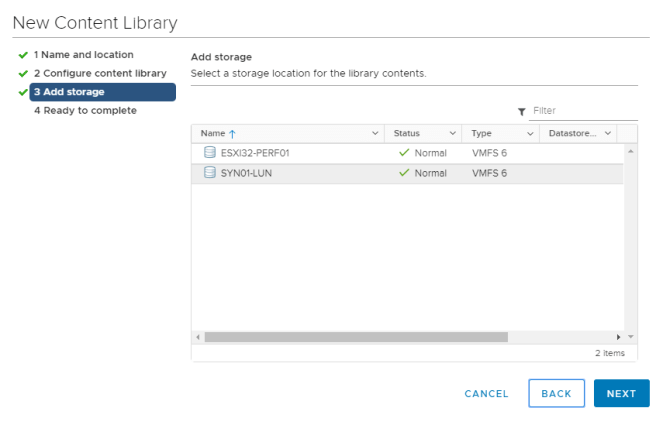Screen dimensions: 656x425
Task: Expand the Datastore column dropdown chevron
Action: 607,133
